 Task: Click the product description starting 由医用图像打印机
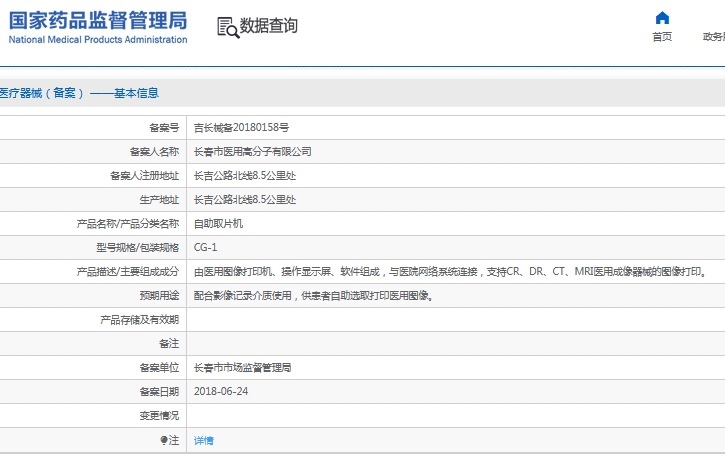pyautogui.click(x=450, y=272)
